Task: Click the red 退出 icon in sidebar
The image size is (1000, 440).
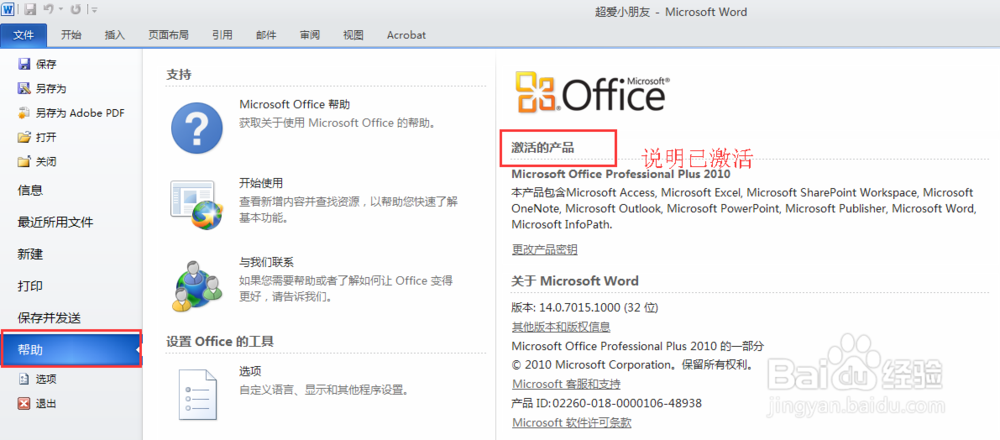Action: [24, 404]
